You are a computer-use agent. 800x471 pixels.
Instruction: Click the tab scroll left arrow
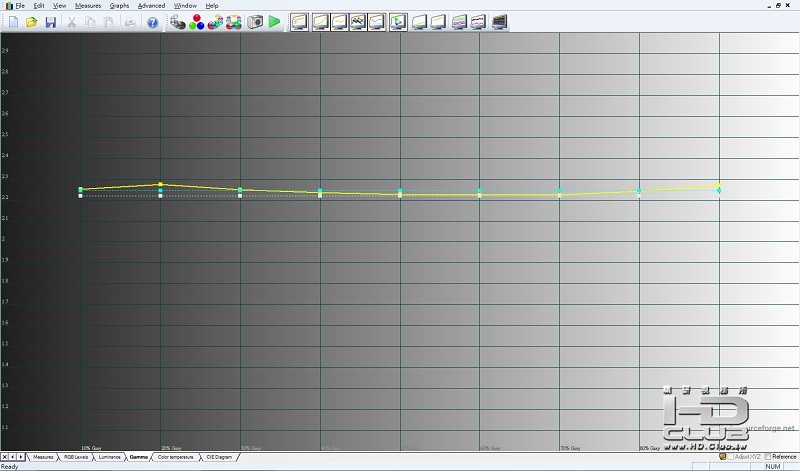tap(13, 457)
